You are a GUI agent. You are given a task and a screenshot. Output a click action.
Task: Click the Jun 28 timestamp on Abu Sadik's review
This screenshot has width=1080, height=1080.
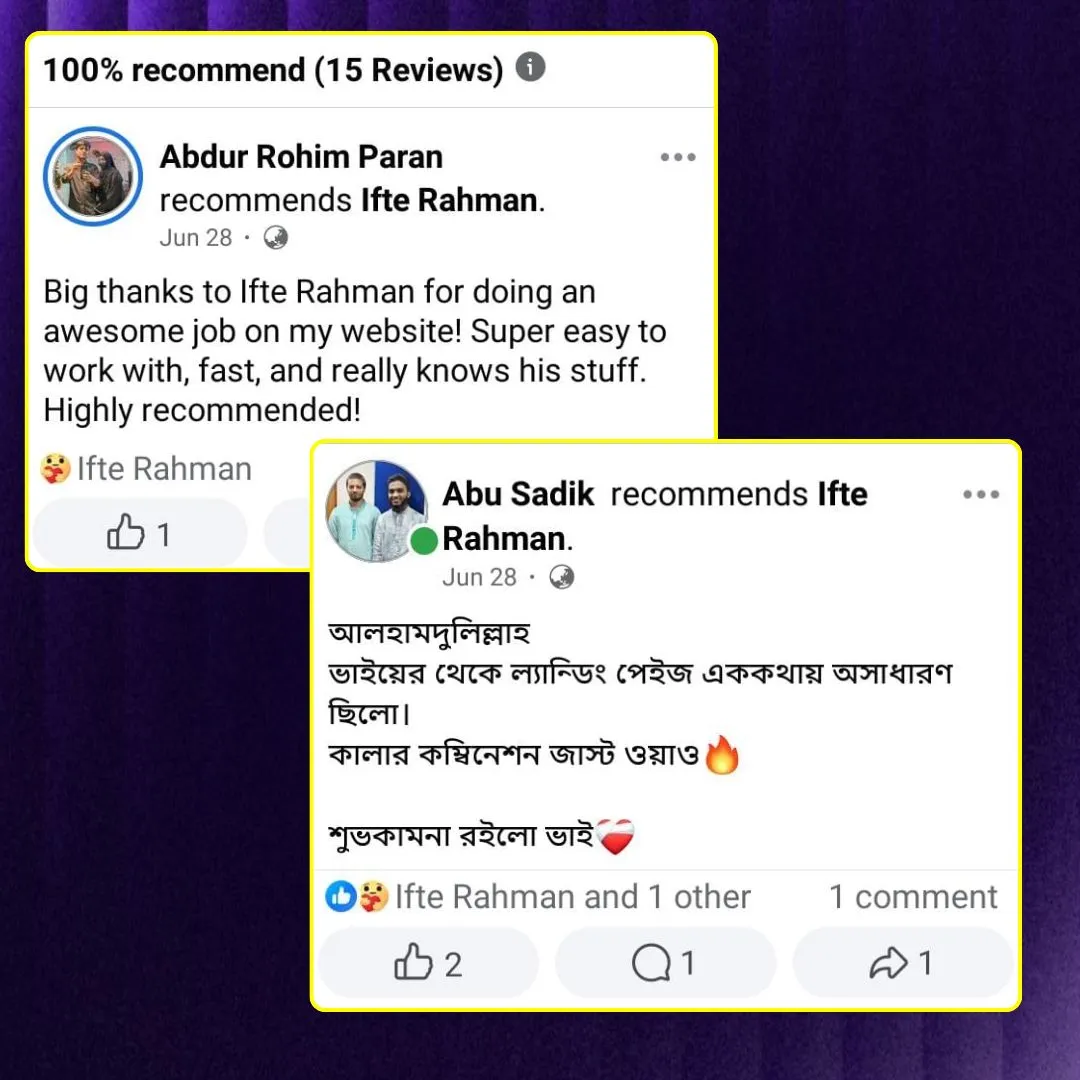(x=479, y=577)
